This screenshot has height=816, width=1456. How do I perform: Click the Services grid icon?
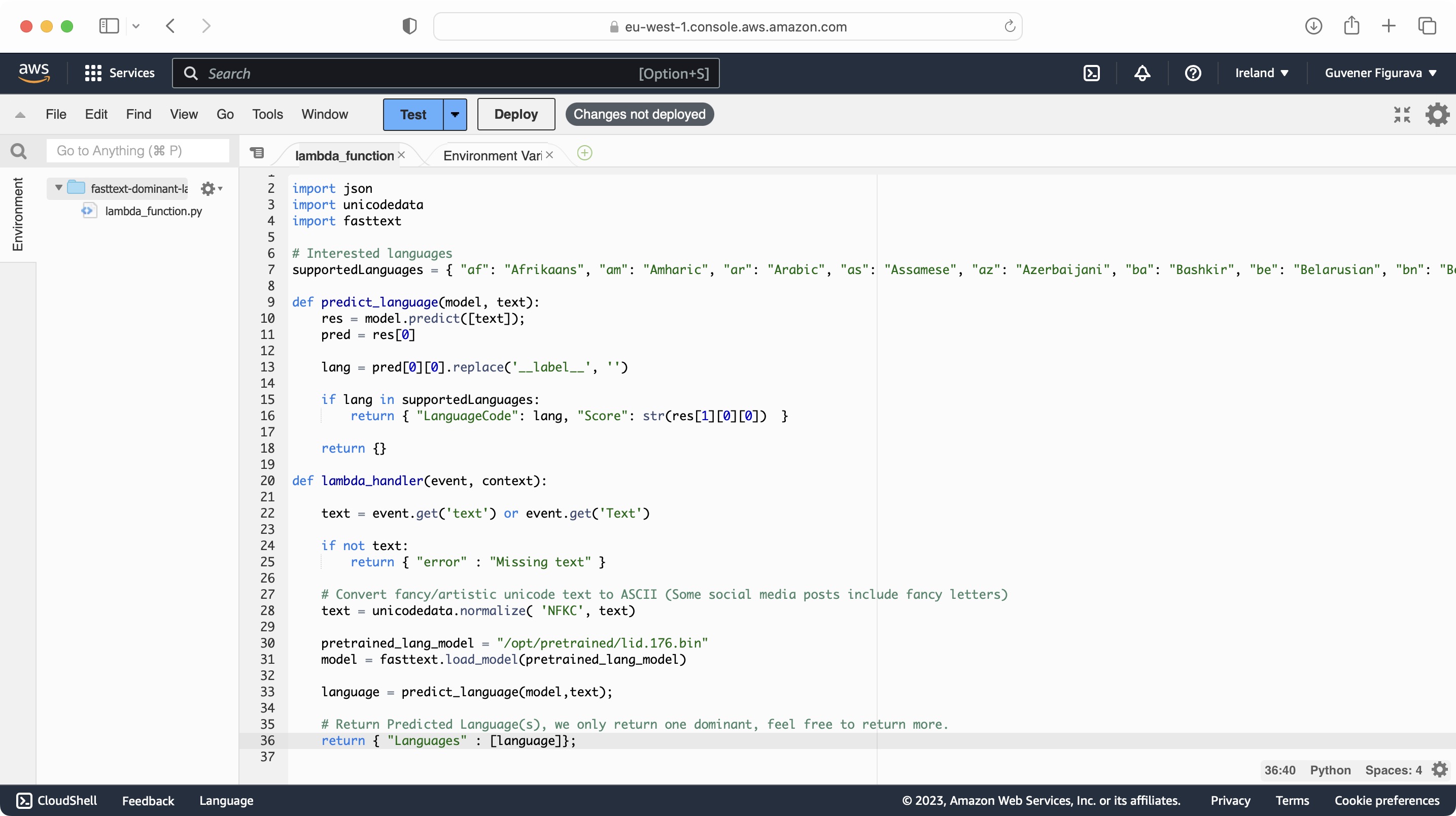coord(93,73)
